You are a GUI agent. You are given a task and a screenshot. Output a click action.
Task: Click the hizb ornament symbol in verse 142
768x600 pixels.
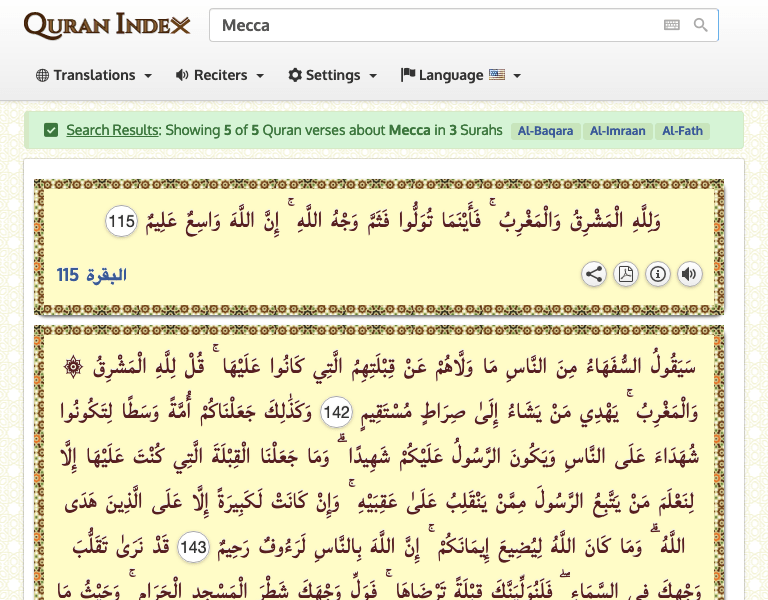73,366
